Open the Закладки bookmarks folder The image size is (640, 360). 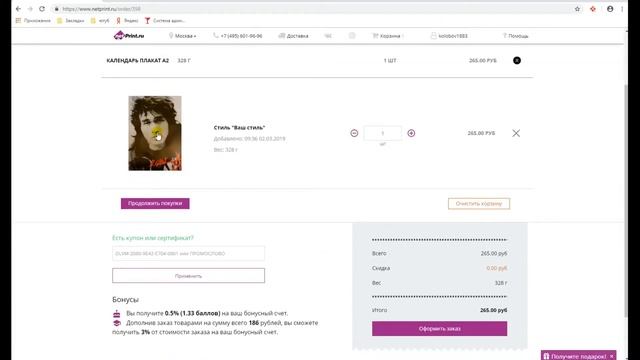coord(71,20)
